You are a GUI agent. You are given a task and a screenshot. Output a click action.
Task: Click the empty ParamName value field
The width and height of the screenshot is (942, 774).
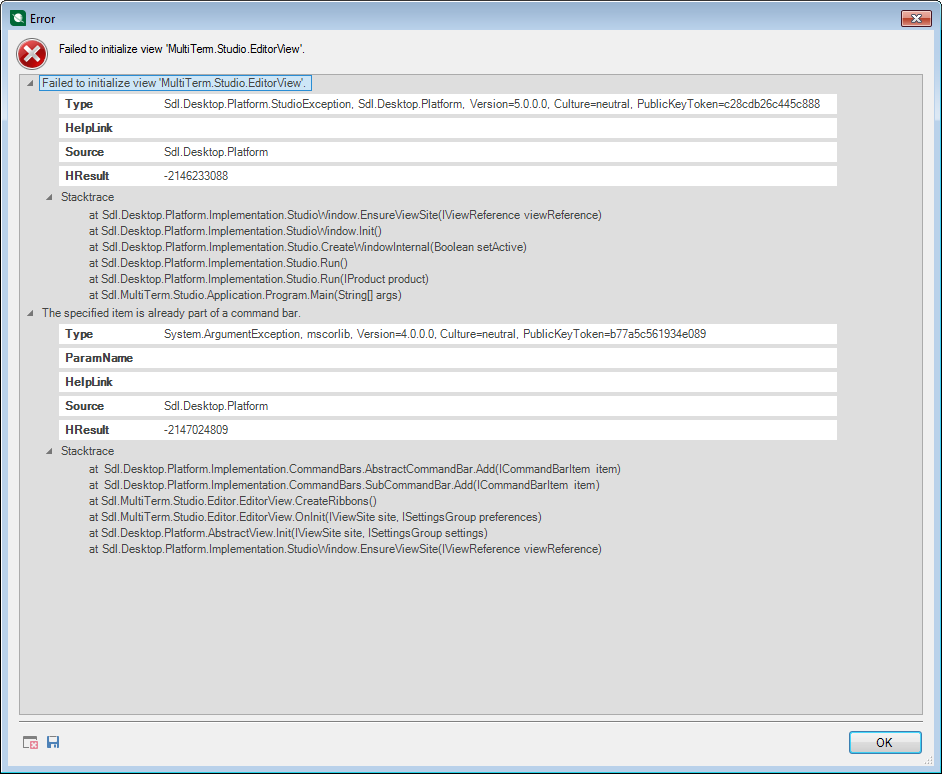tap(498, 358)
